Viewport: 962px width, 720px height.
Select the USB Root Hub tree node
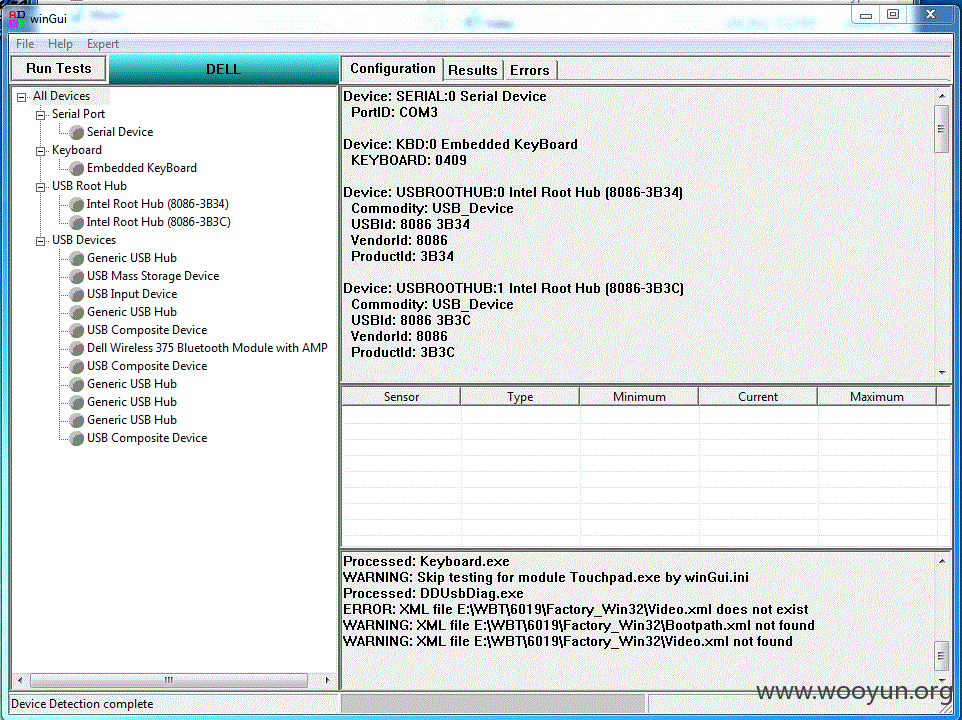[90, 186]
